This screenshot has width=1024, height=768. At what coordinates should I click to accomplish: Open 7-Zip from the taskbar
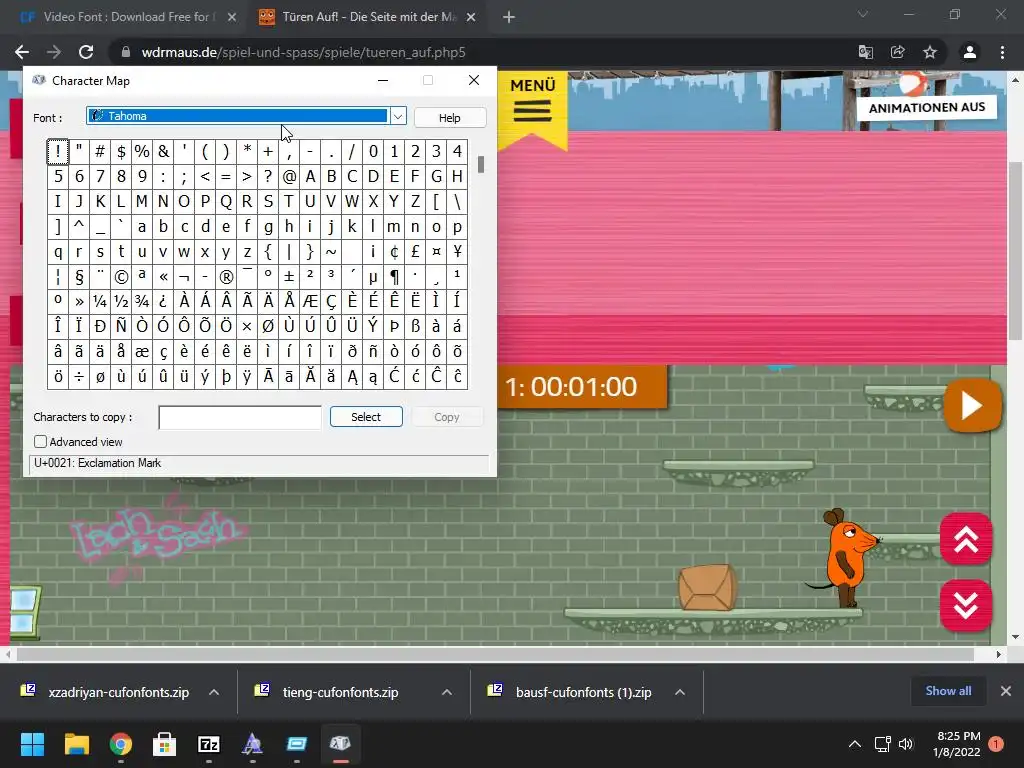208,744
